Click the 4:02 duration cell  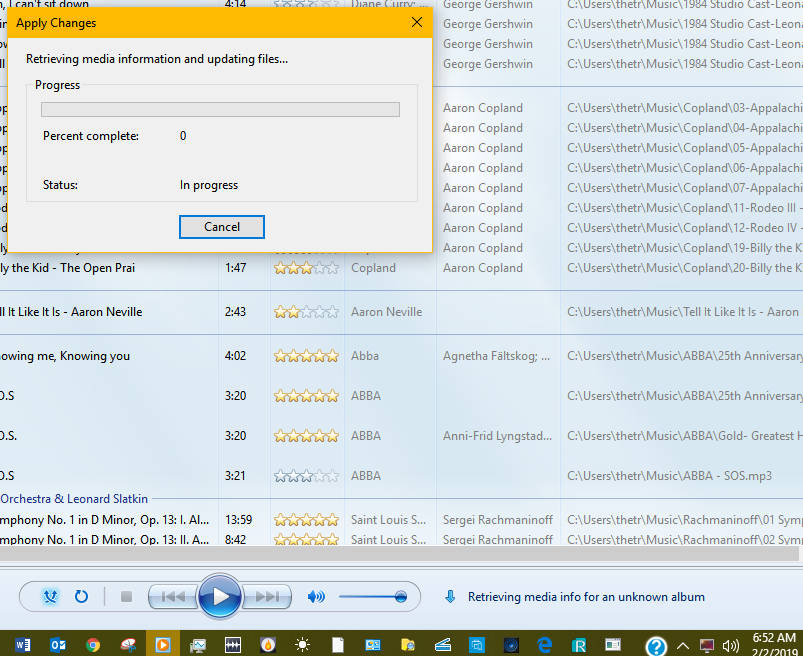(x=235, y=356)
